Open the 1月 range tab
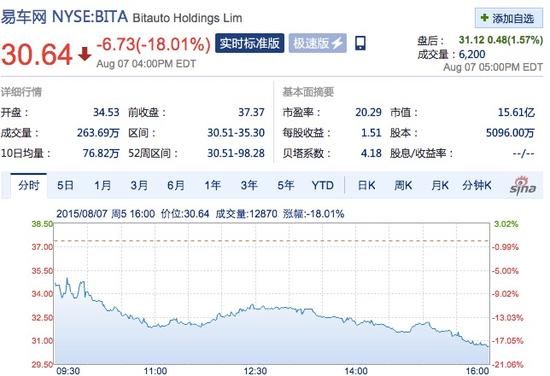The width and height of the screenshot is (550, 376). [102, 185]
